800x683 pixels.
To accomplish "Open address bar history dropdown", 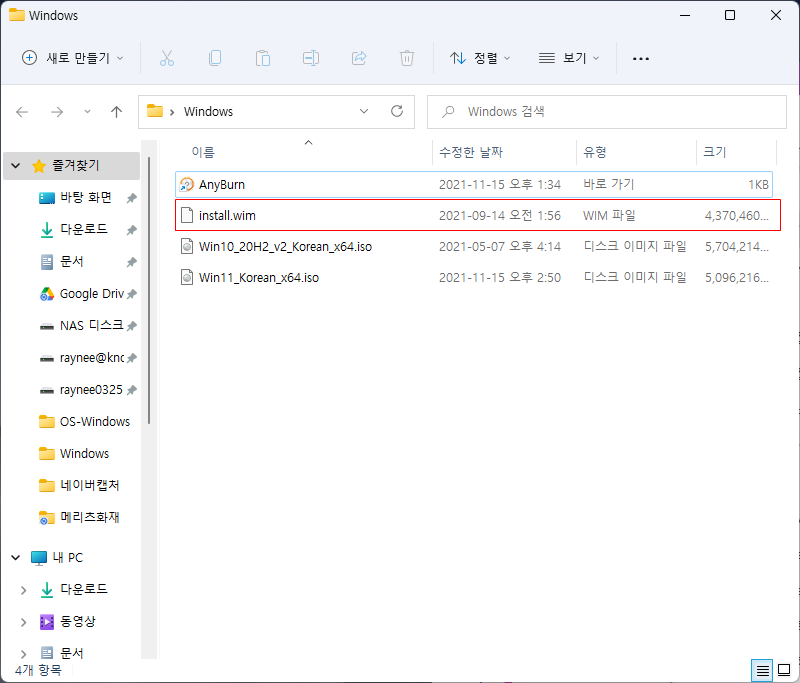I will pyautogui.click(x=364, y=111).
